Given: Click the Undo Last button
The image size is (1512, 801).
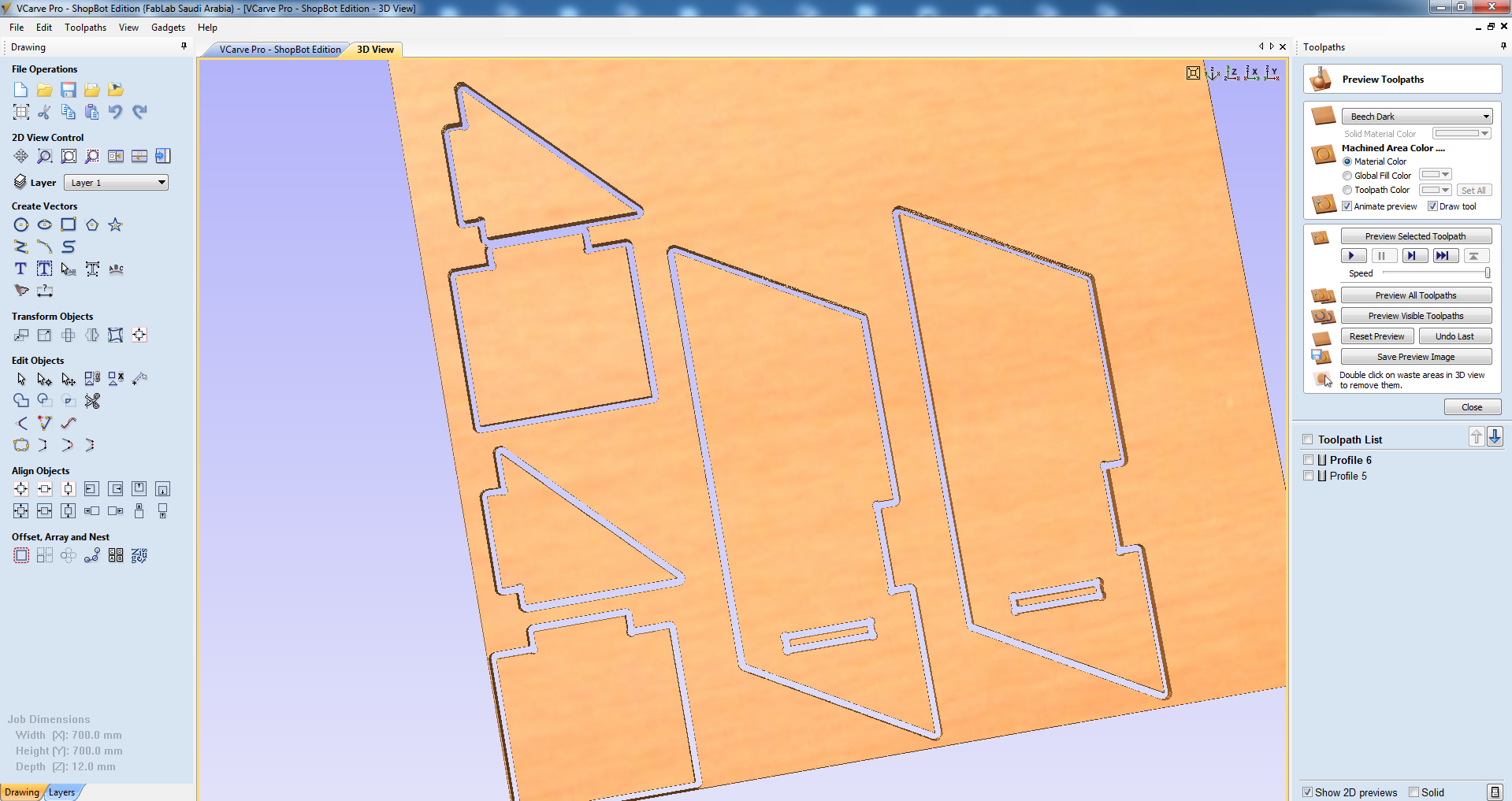Looking at the screenshot, I should pyautogui.click(x=1454, y=336).
